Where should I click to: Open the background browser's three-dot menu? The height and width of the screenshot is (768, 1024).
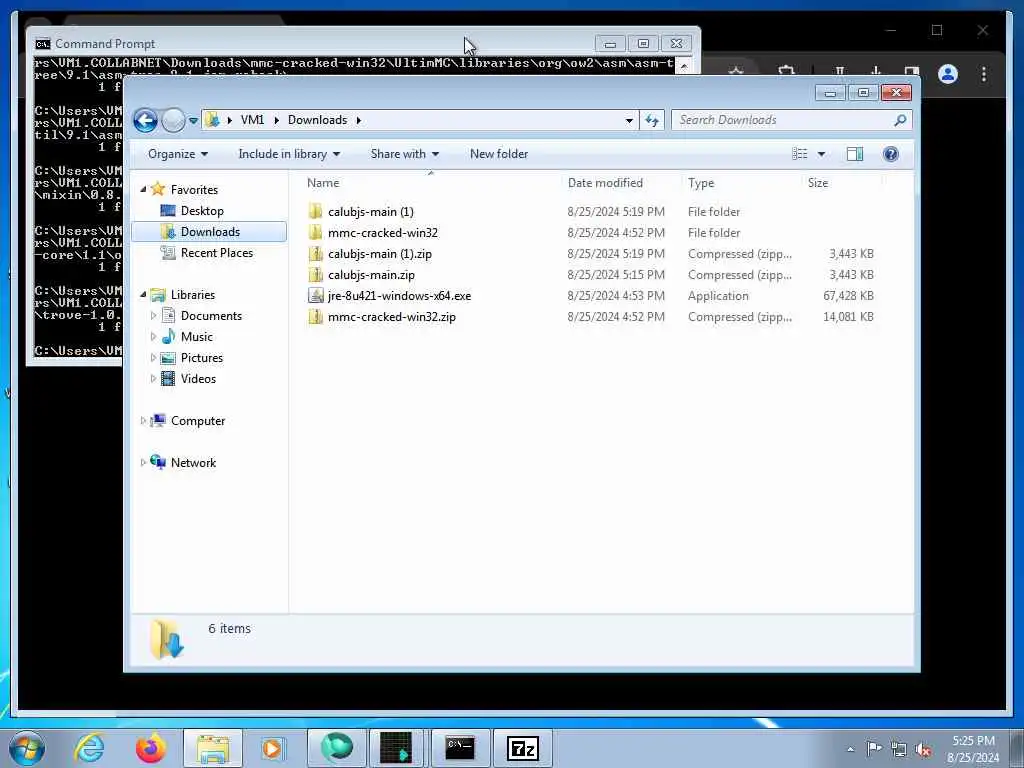pyautogui.click(x=984, y=74)
